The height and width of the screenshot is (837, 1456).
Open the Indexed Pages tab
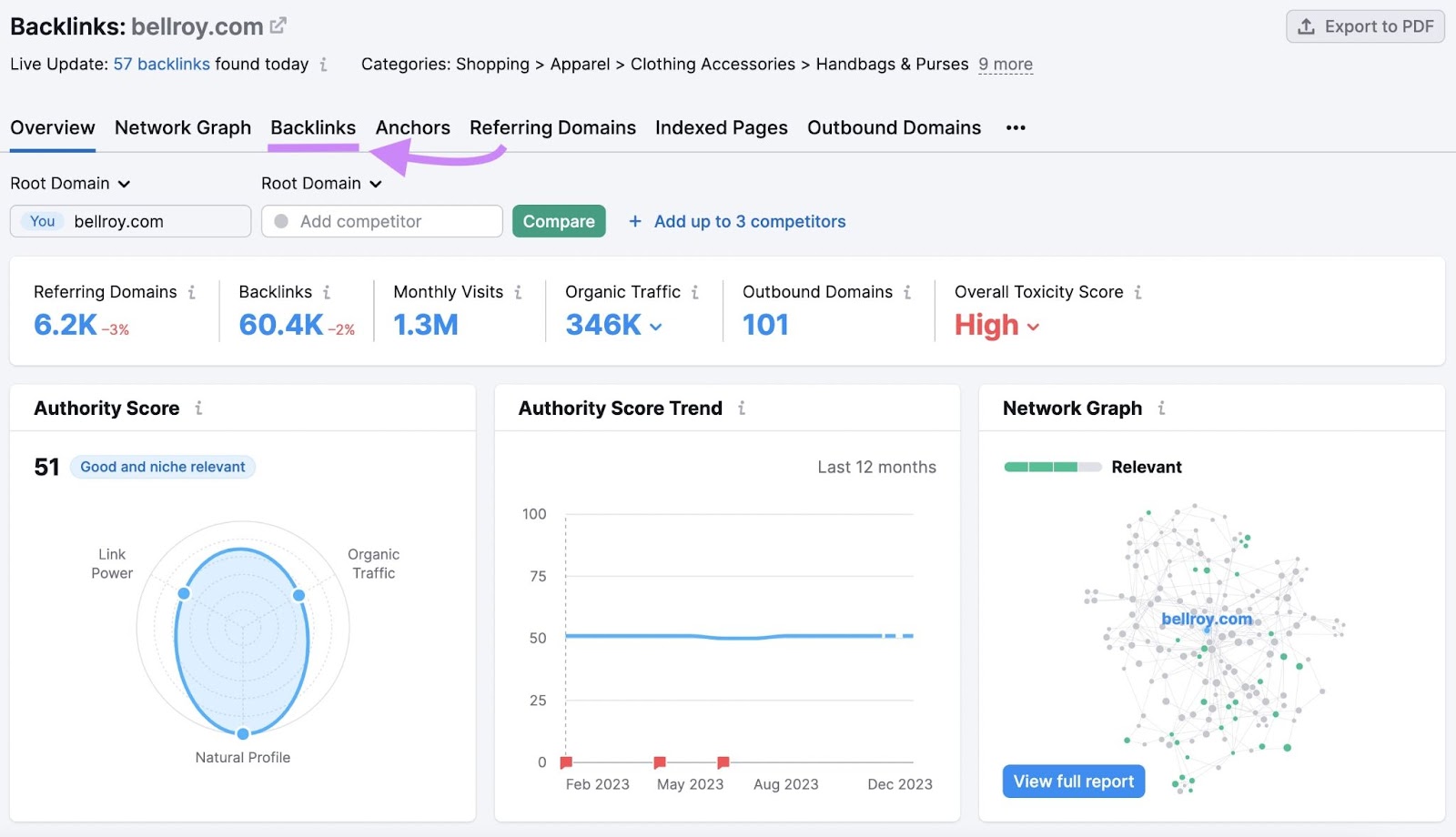[x=721, y=127]
